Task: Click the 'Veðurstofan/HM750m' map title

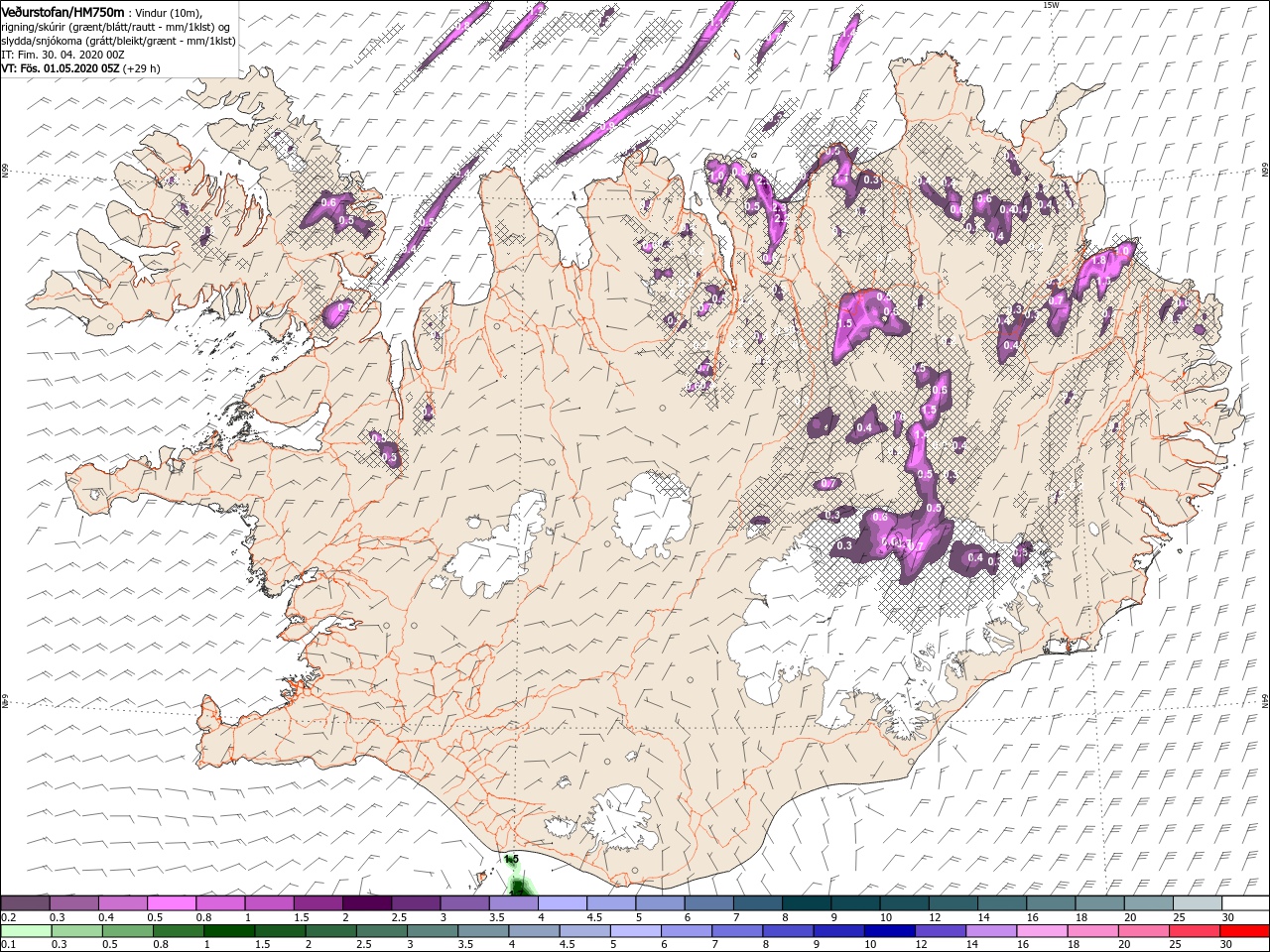Action: point(63,11)
